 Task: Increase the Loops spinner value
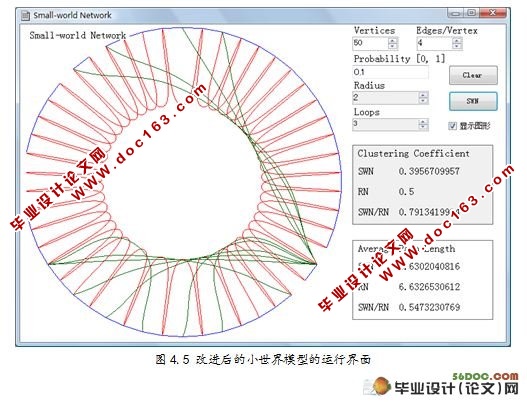pyautogui.click(x=423, y=121)
